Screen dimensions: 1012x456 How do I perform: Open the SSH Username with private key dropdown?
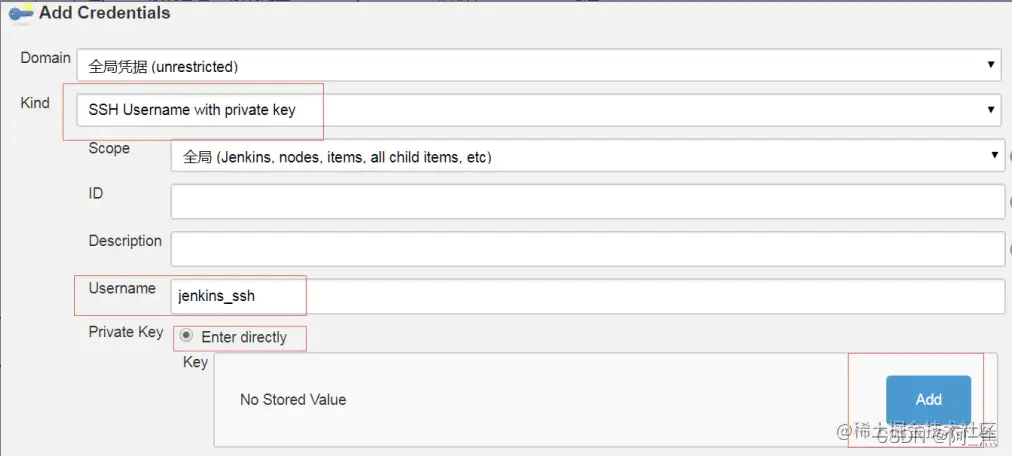[540, 110]
